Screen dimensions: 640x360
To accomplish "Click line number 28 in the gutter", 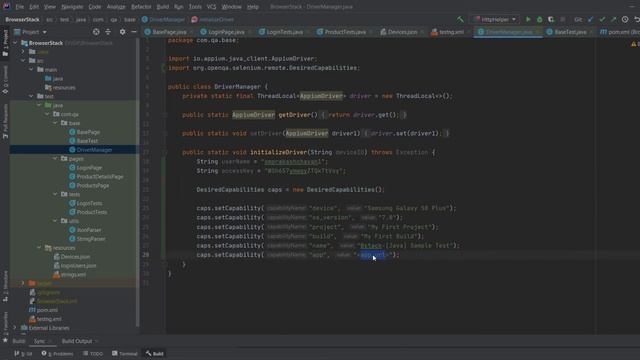I will pyautogui.click(x=146, y=255).
